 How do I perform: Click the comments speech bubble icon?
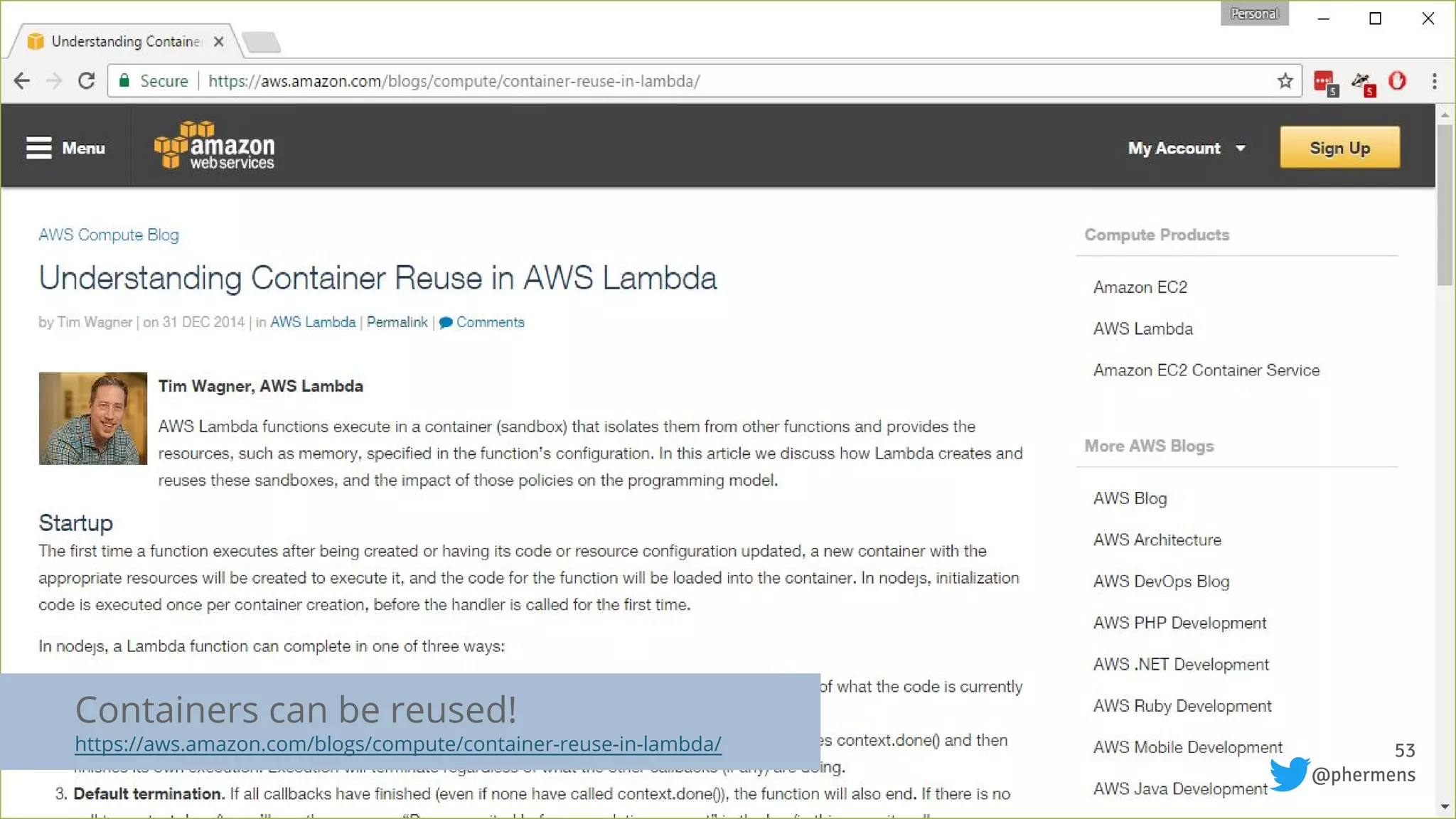pos(446,323)
